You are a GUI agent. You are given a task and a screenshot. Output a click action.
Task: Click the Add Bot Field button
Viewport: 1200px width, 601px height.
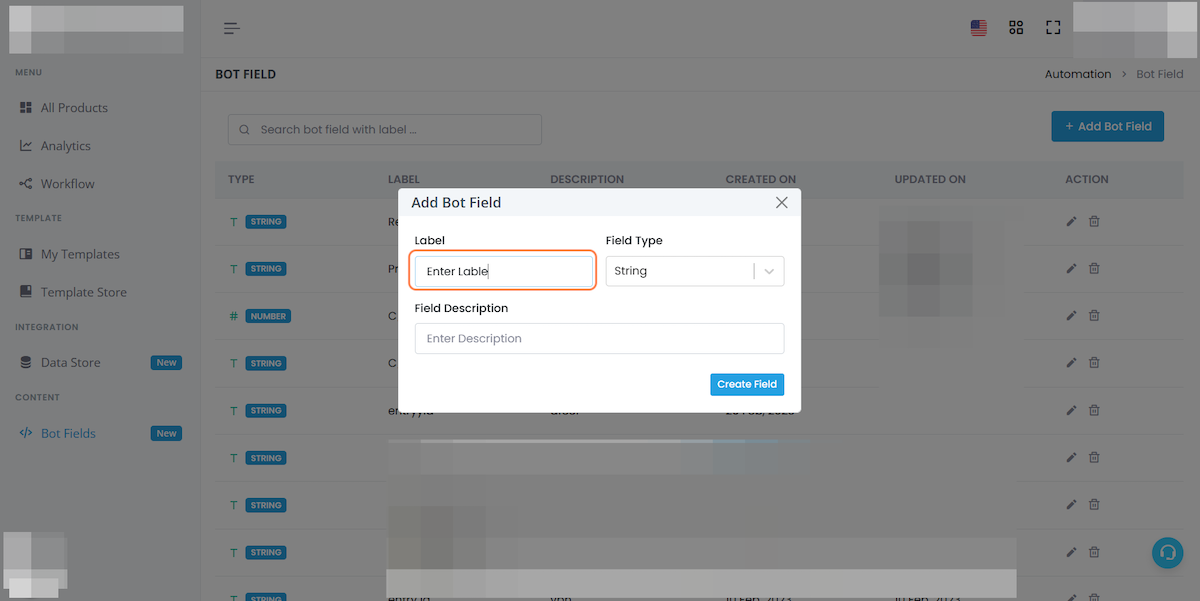coord(1108,126)
